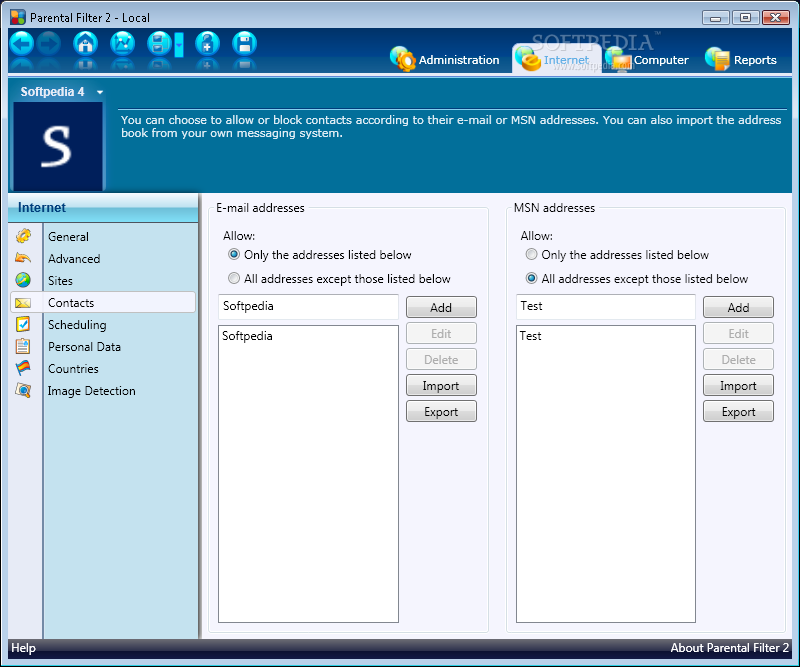The height and width of the screenshot is (667, 800).
Task: Click the General sidebar icon
Action: pyautogui.click(x=23, y=236)
